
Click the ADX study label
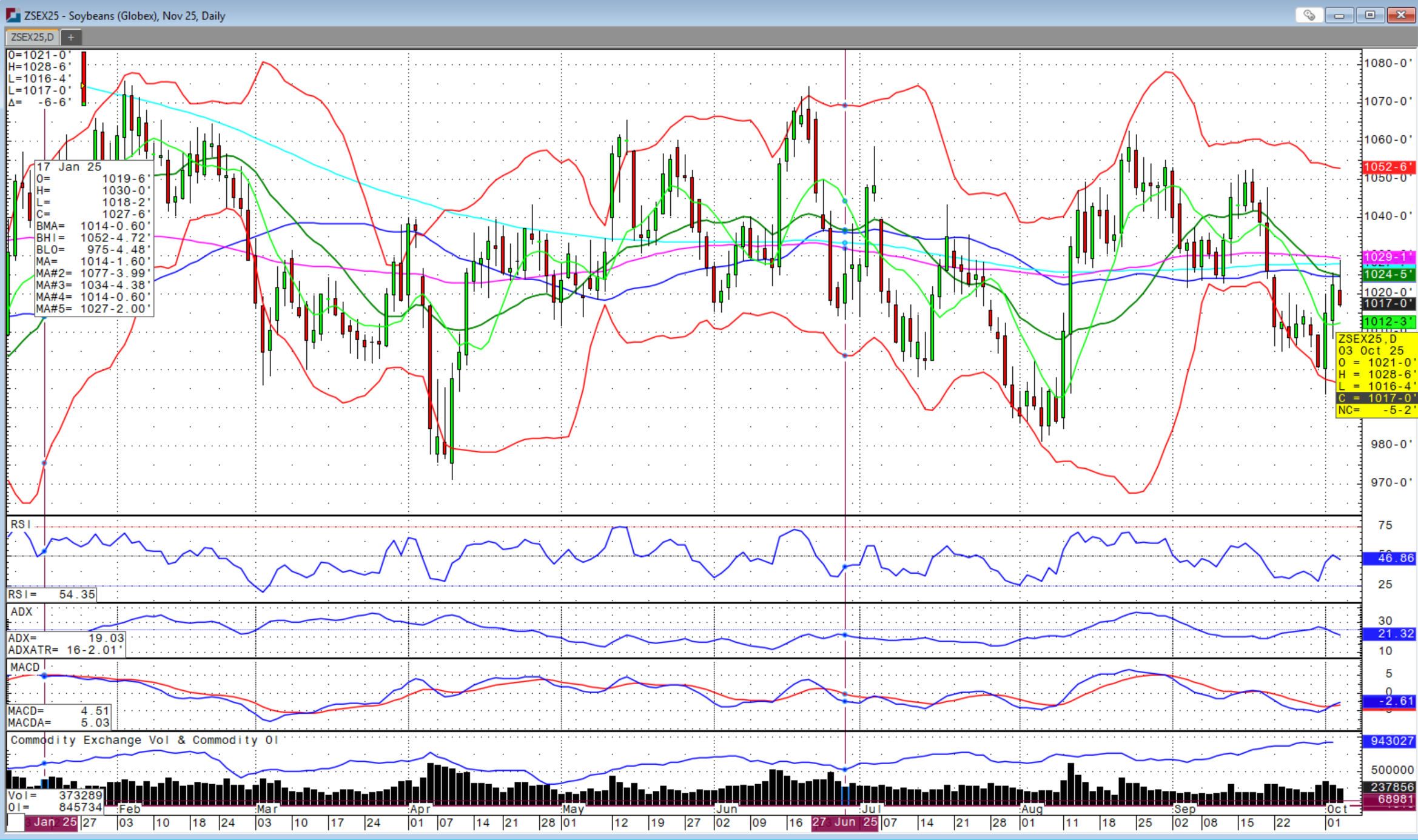point(21,612)
